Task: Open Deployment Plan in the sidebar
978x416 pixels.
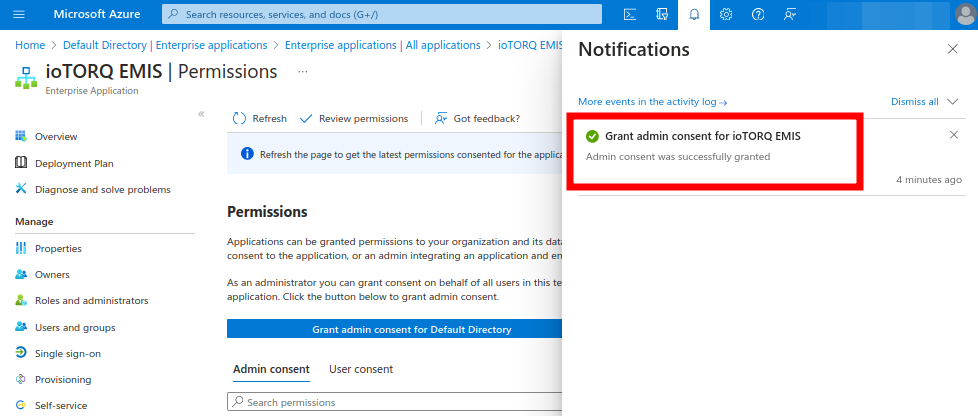Action: [x=74, y=163]
